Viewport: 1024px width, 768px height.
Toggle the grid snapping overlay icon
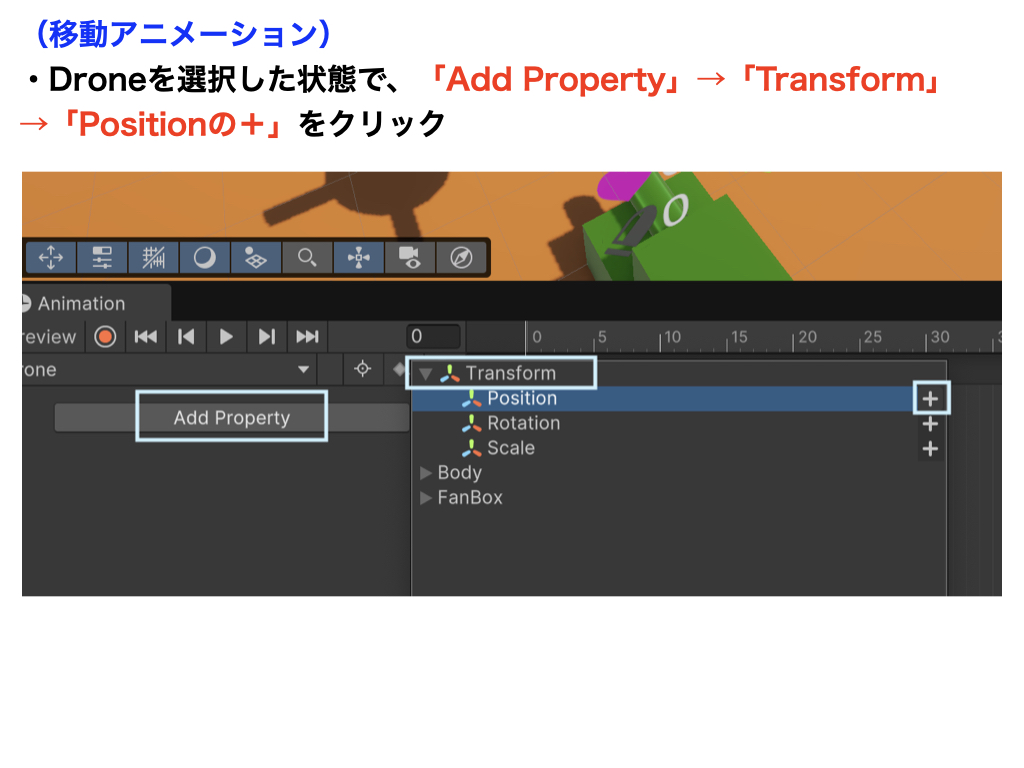click(153, 258)
